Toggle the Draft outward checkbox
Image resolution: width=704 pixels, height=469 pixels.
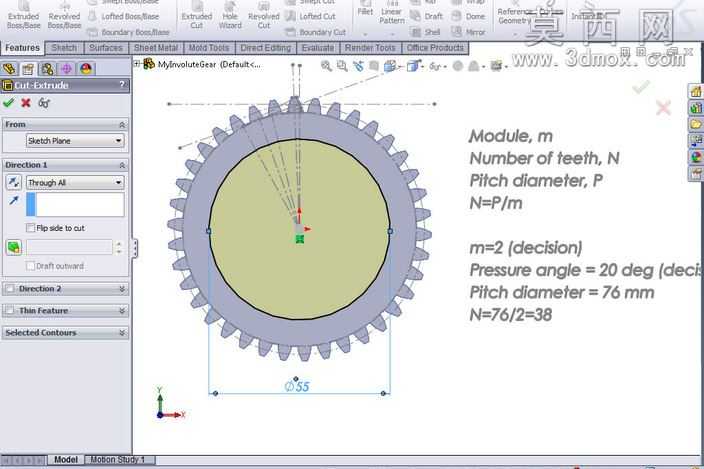[x=31, y=266]
